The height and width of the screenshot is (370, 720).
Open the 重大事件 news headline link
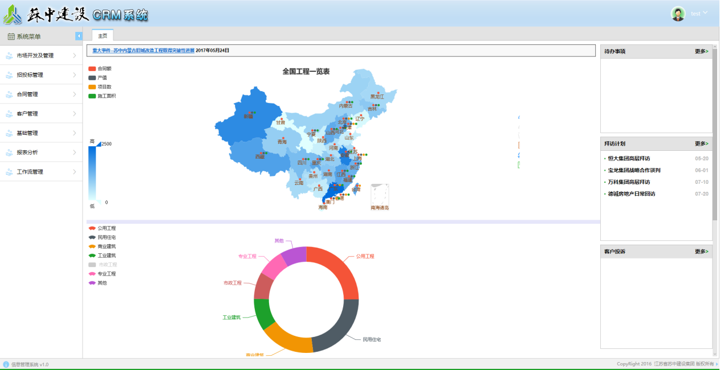pos(143,50)
